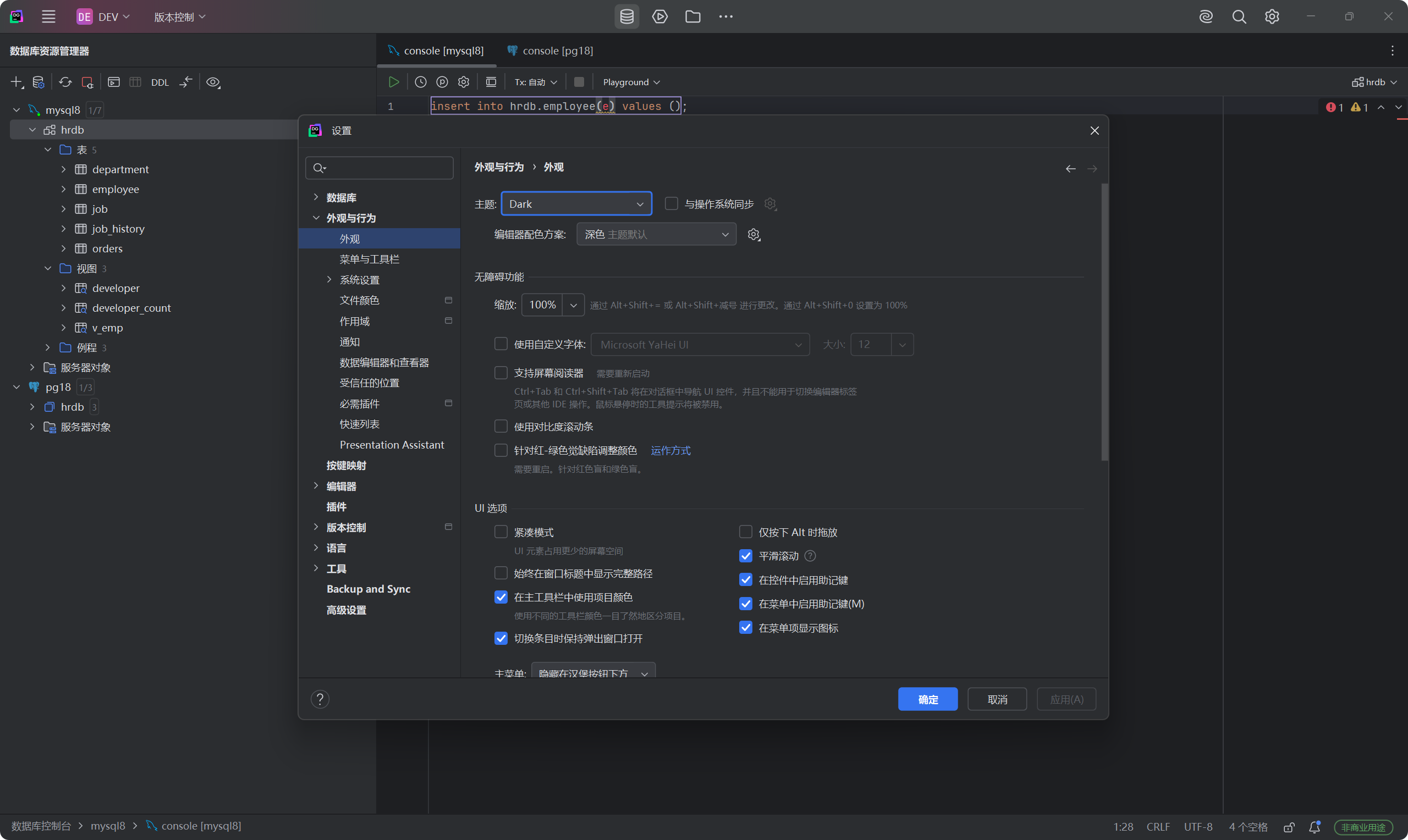Click gear icon next to editor color scheme

tap(754, 234)
